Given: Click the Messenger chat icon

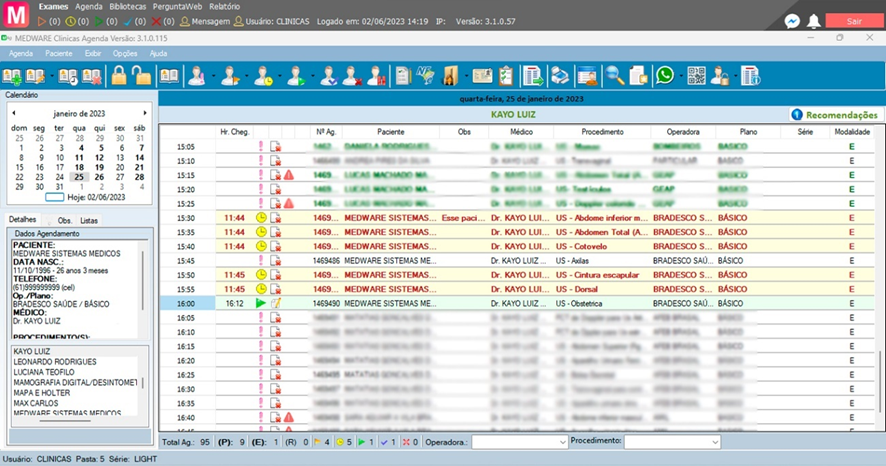Looking at the screenshot, I should click(x=791, y=21).
